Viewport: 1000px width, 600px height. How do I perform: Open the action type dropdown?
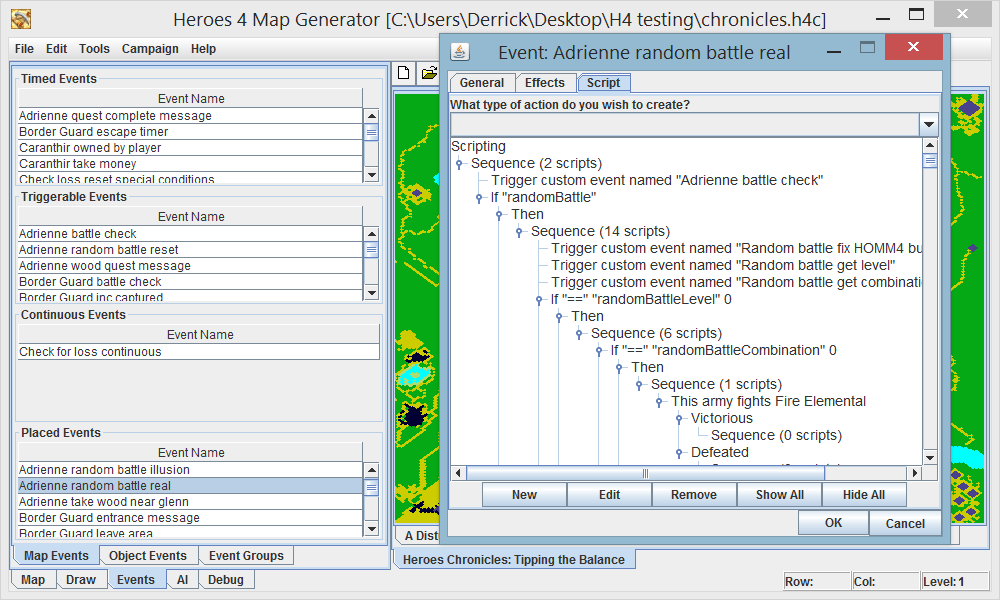(929, 124)
